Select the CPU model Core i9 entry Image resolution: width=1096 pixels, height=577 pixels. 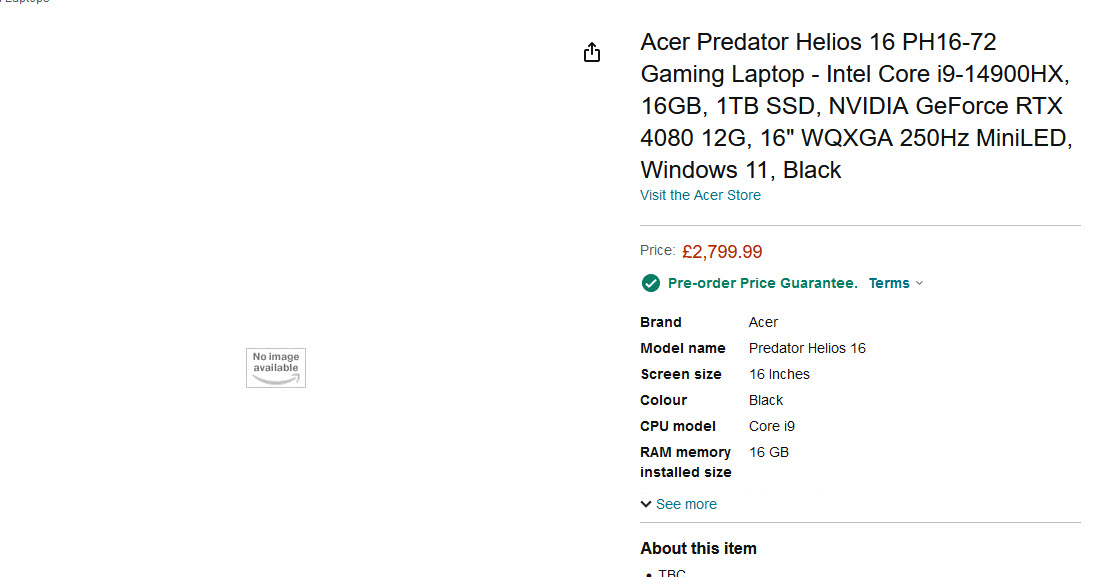[771, 426]
